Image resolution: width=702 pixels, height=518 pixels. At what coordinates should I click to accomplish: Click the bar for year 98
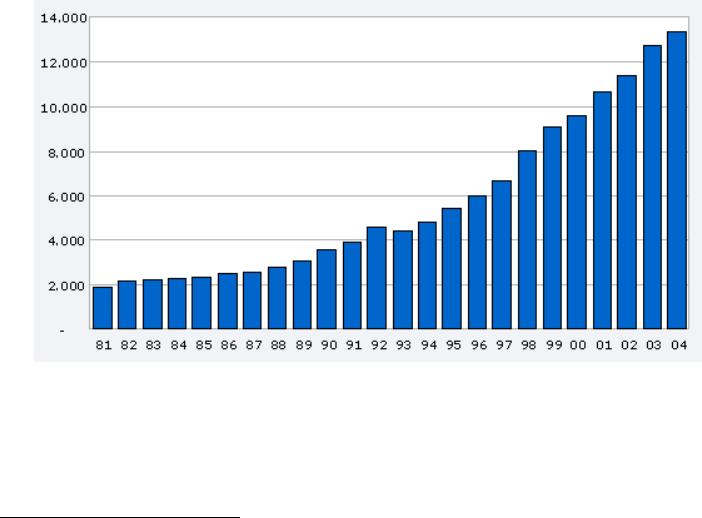527,240
